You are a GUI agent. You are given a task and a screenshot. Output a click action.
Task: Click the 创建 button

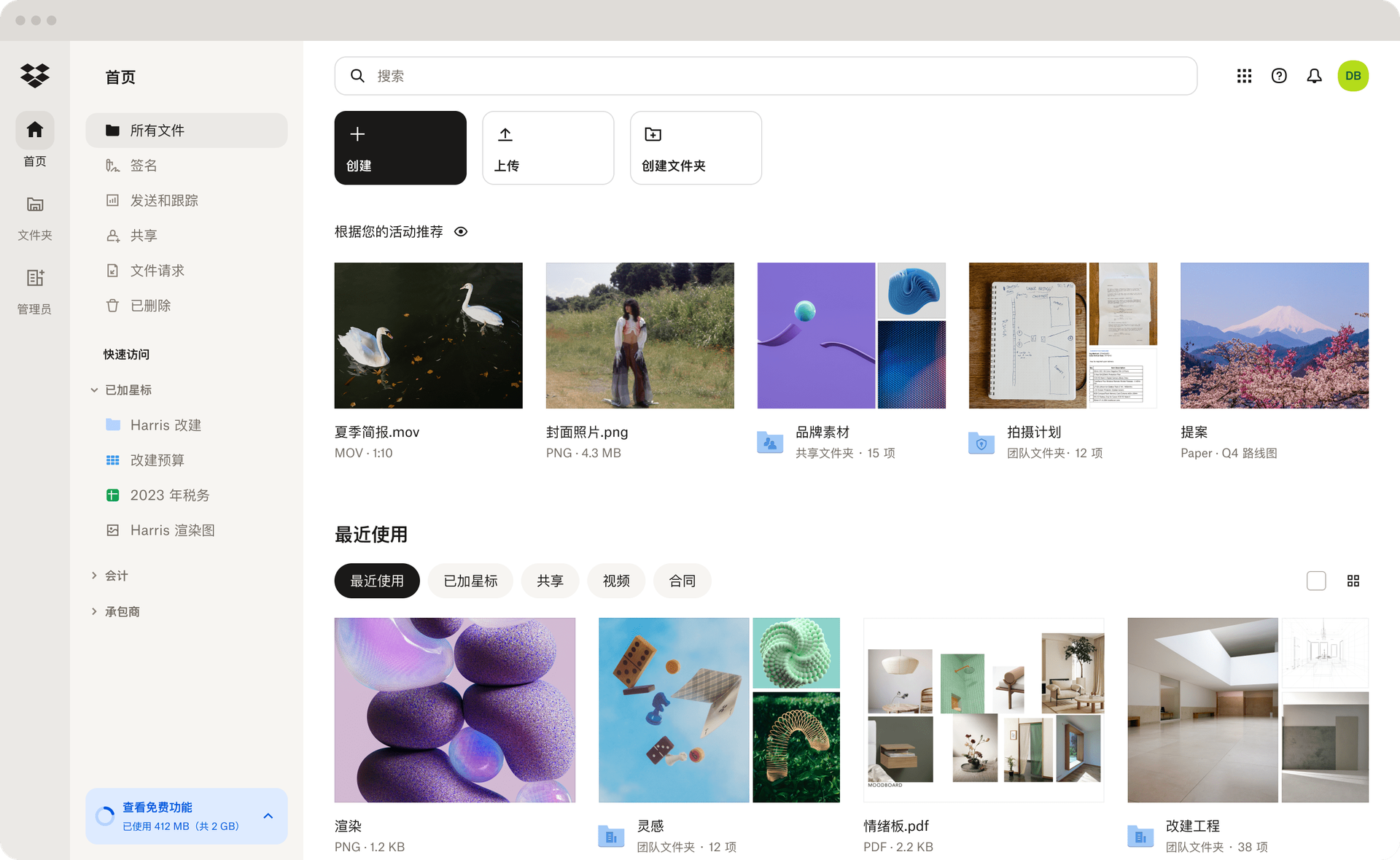coord(400,147)
